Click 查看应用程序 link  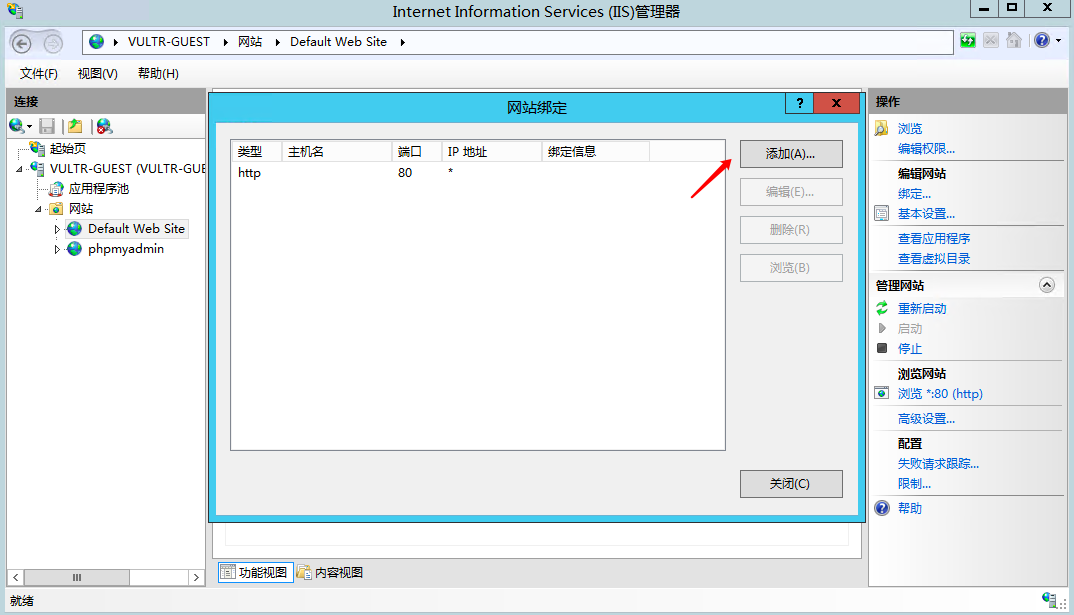[934, 238]
